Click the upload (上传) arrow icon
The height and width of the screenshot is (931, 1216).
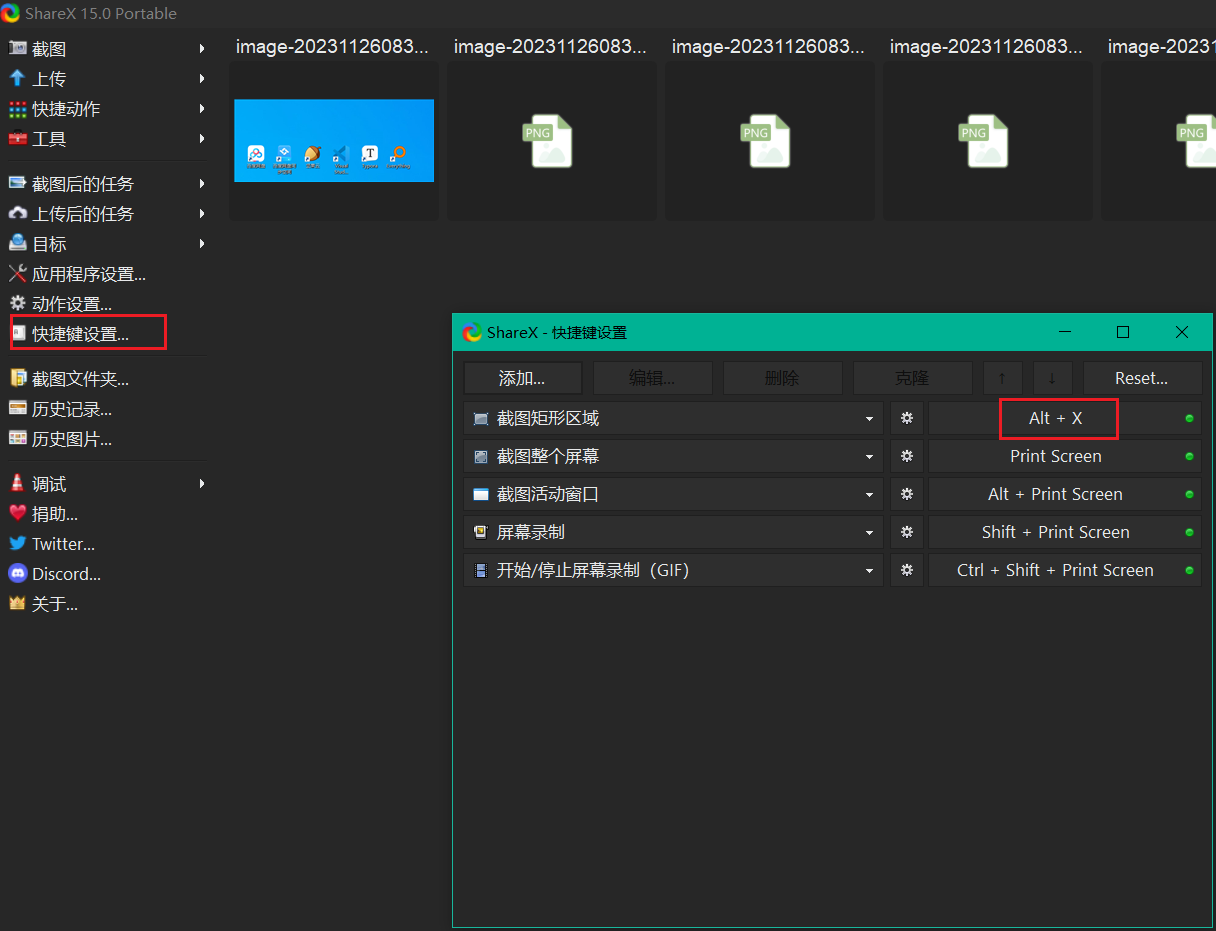coord(17,78)
